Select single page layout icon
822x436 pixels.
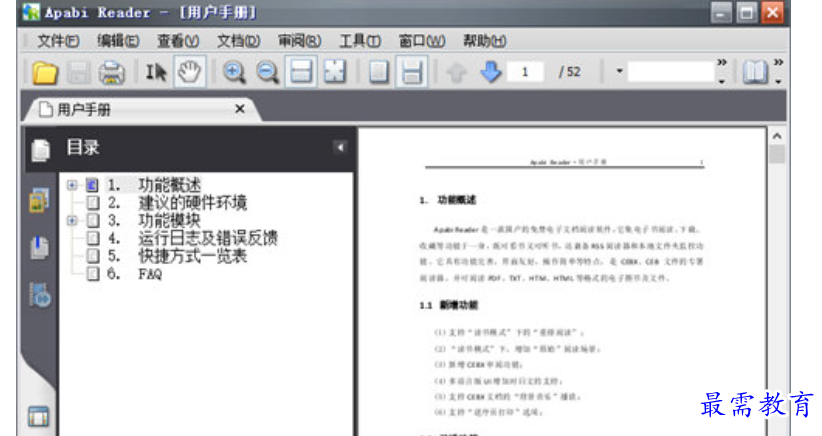tap(378, 72)
